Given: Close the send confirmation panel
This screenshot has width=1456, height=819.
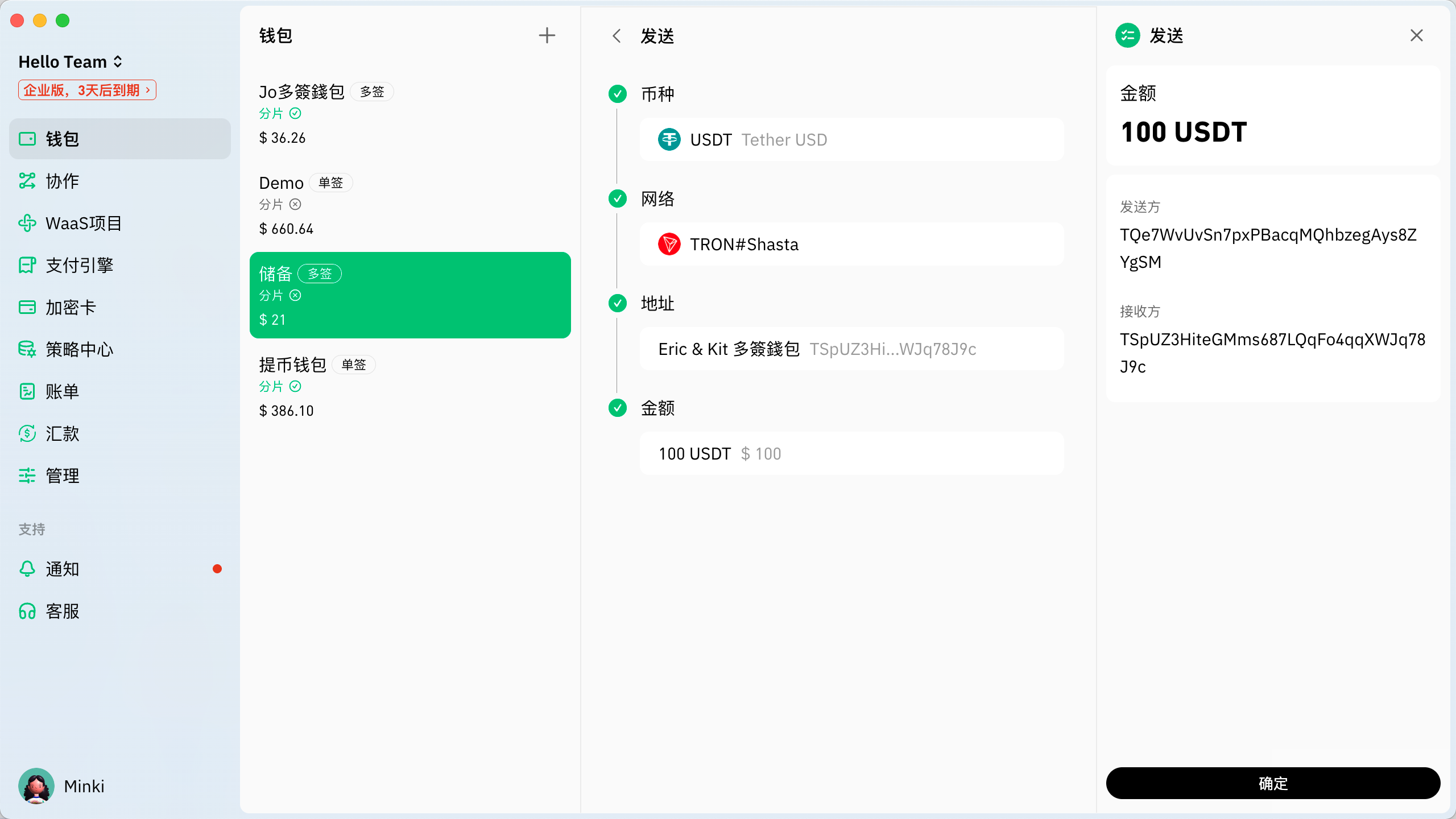Looking at the screenshot, I should pyautogui.click(x=1416, y=35).
